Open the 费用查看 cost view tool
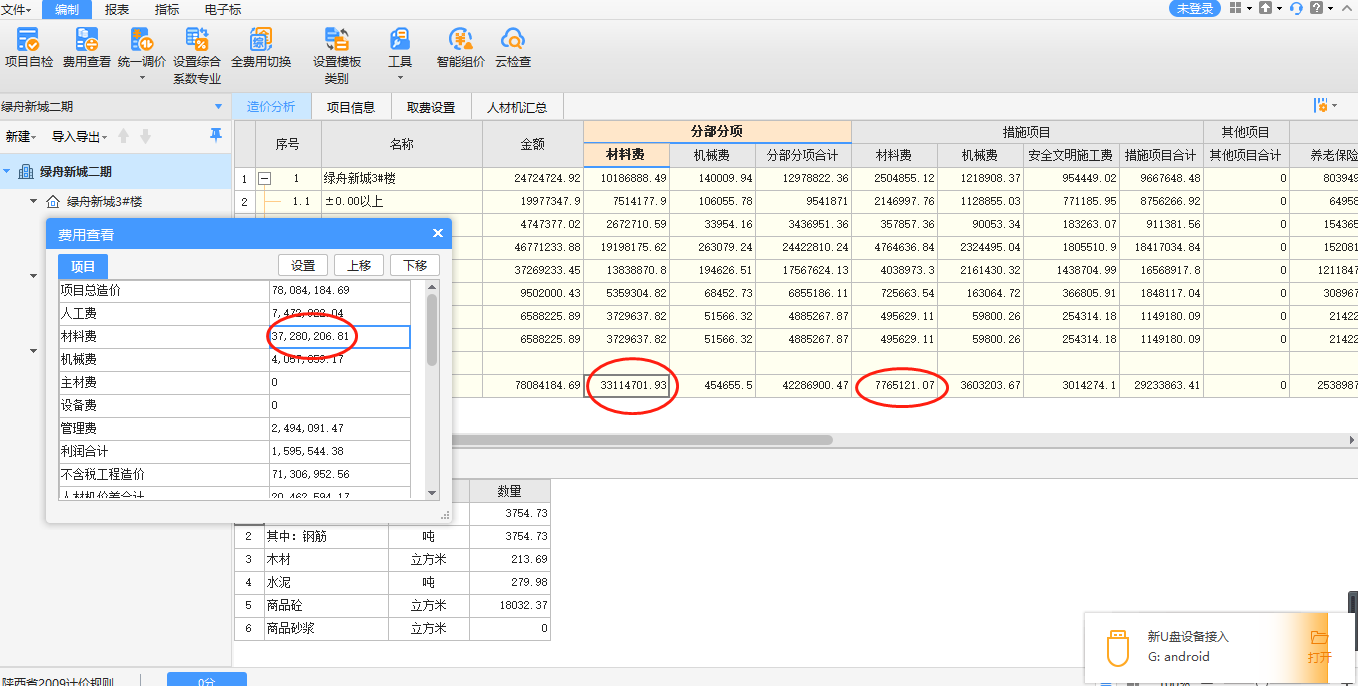The height and width of the screenshot is (686, 1358). [86, 47]
